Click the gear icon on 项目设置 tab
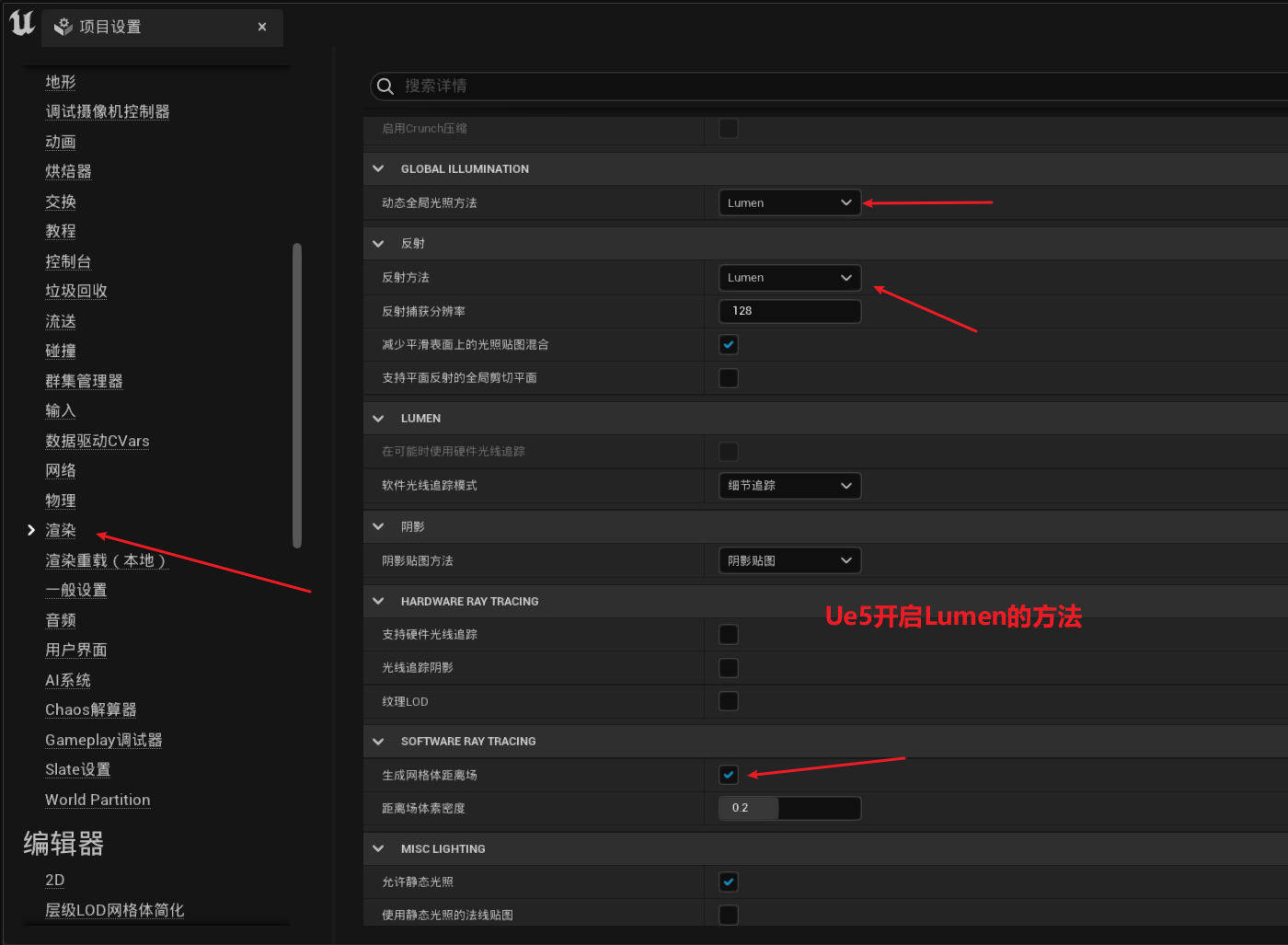The width and height of the screenshot is (1288, 945). point(62,27)
